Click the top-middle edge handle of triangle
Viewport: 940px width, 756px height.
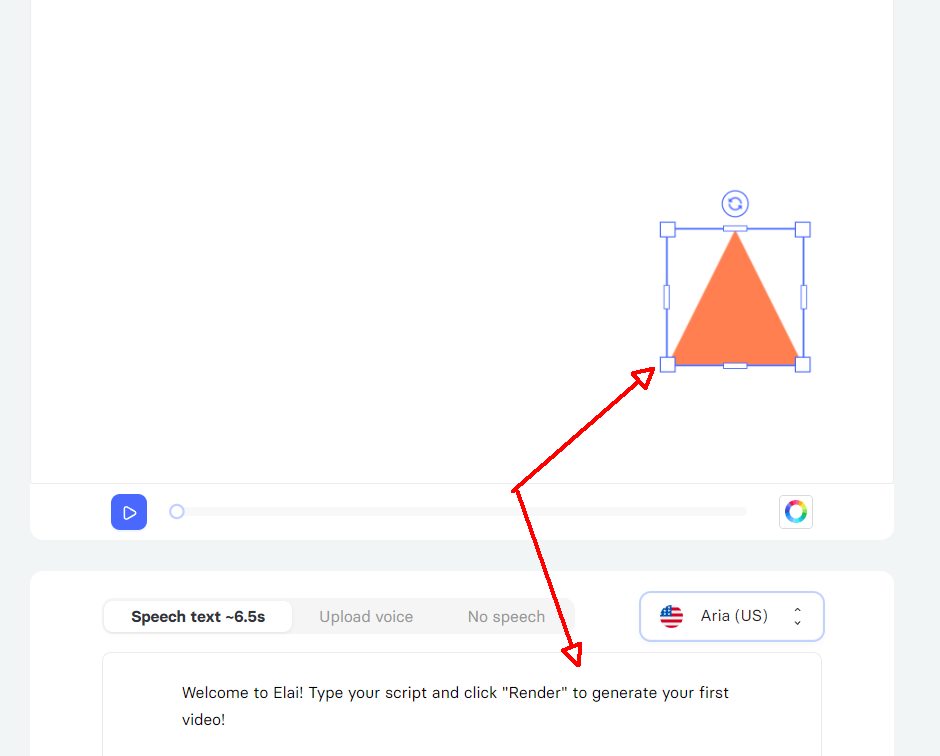[x=735, y=228]
